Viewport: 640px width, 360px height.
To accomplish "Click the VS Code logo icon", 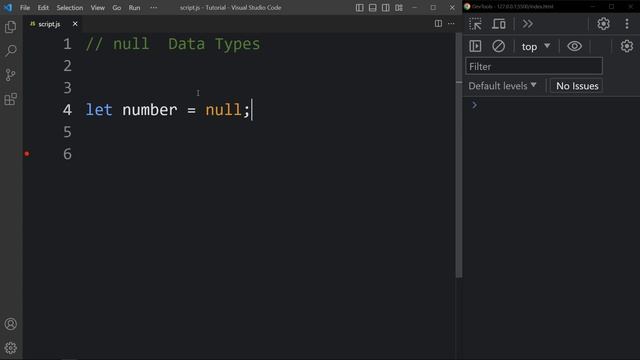I will pos(8,7).
